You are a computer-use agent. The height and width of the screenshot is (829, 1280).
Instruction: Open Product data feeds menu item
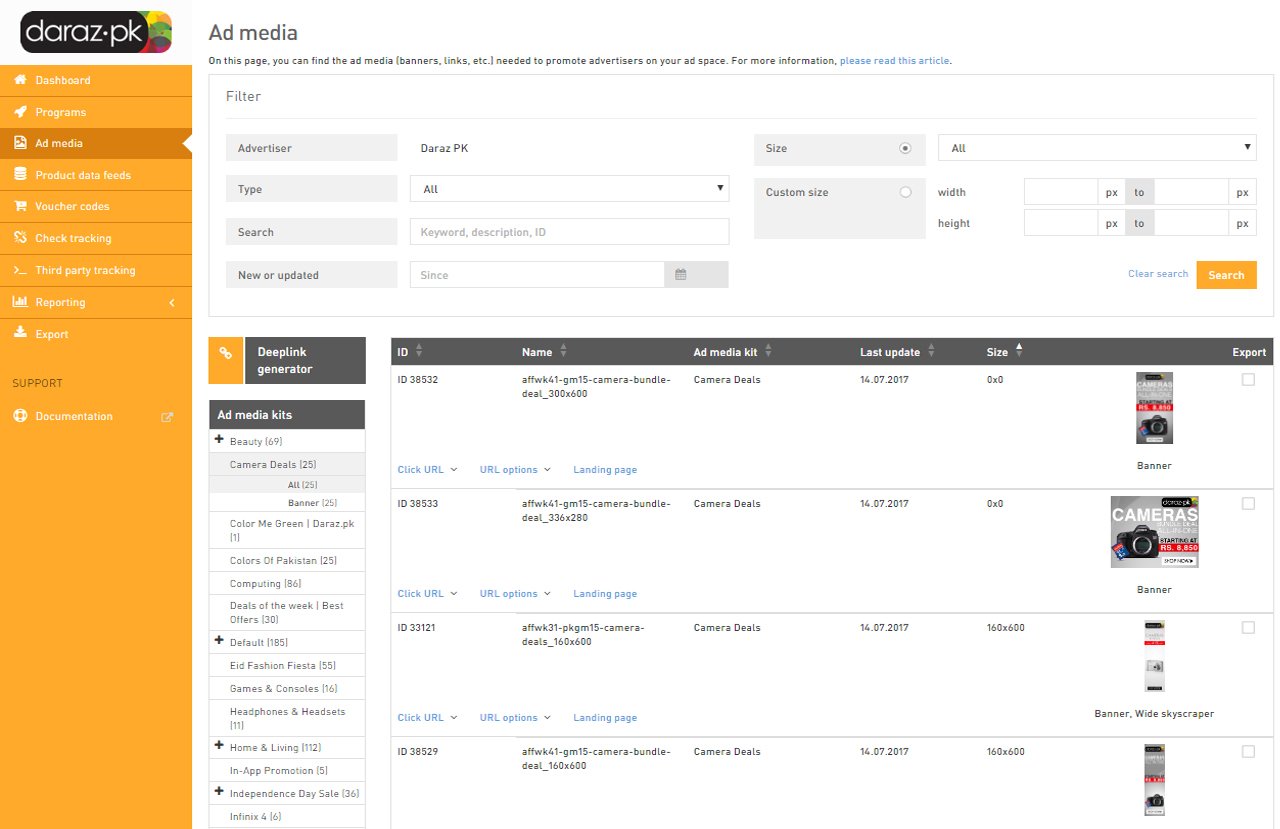(96, 175)
